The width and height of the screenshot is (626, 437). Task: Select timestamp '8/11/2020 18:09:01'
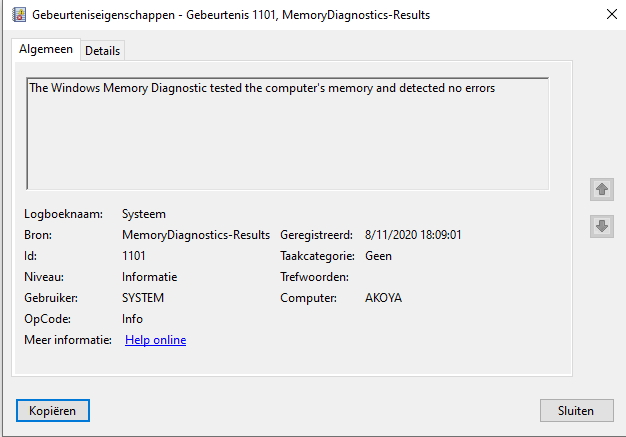click(413, 235)
